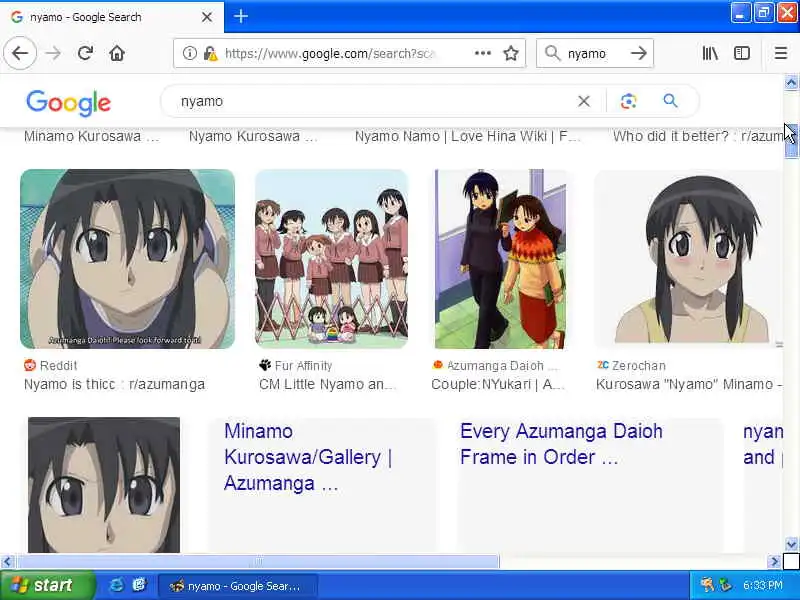Bookmark this page with the star
The height and width of the screenshot is (600, 800).
pyautogui.click(x=511, y=53)
